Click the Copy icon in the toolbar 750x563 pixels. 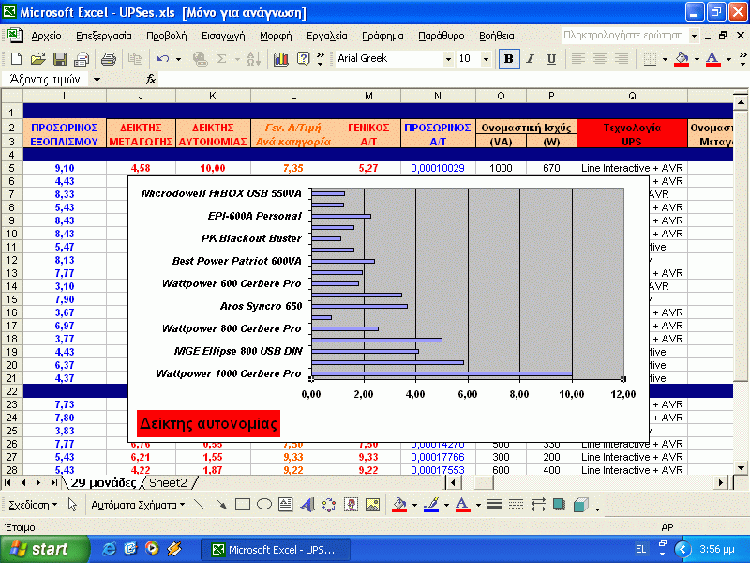coord(134,59)
